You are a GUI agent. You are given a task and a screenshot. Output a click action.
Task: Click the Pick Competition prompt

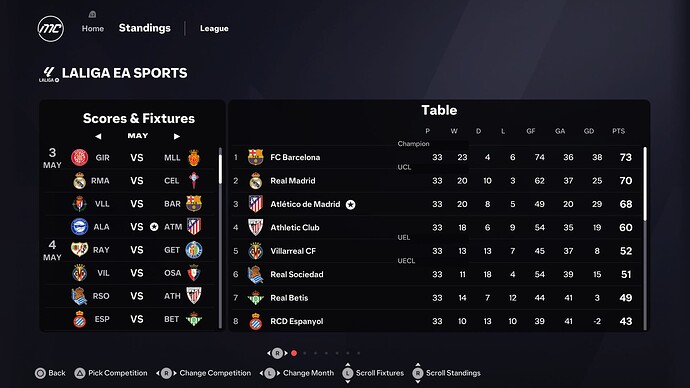pos(111,373)
